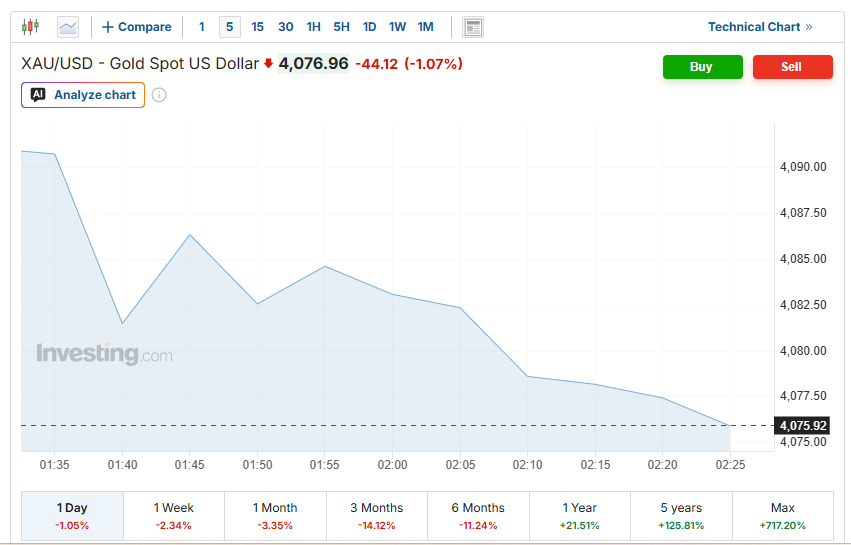Select the 5 years range tab

(x=681, y=516)
